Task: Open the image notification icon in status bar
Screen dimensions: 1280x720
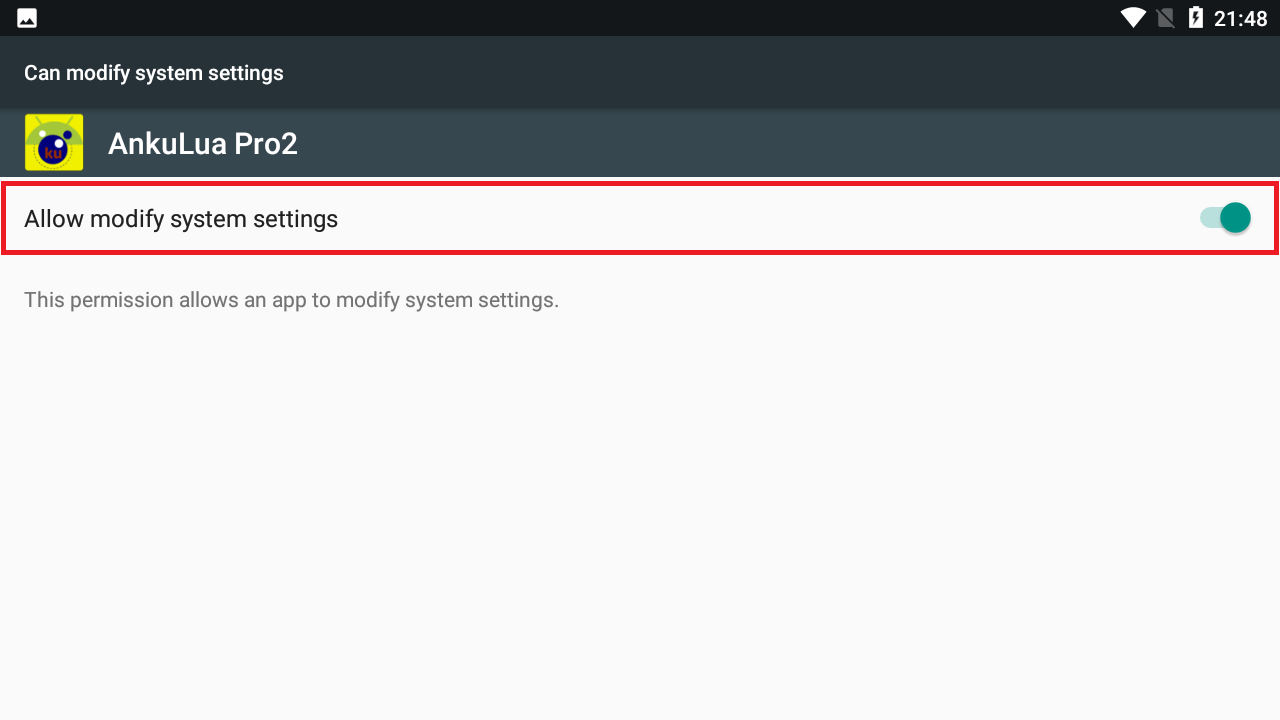Action: 27,18
